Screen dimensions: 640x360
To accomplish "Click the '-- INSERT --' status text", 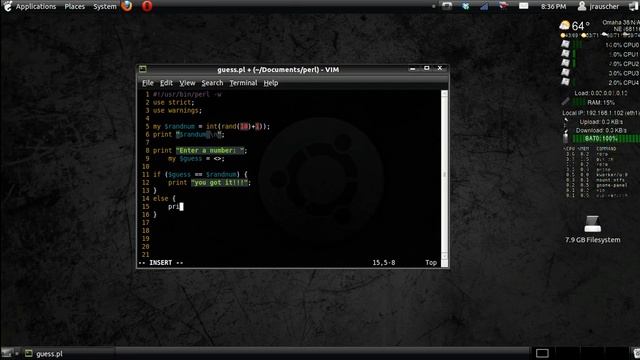I will (161, 263).
